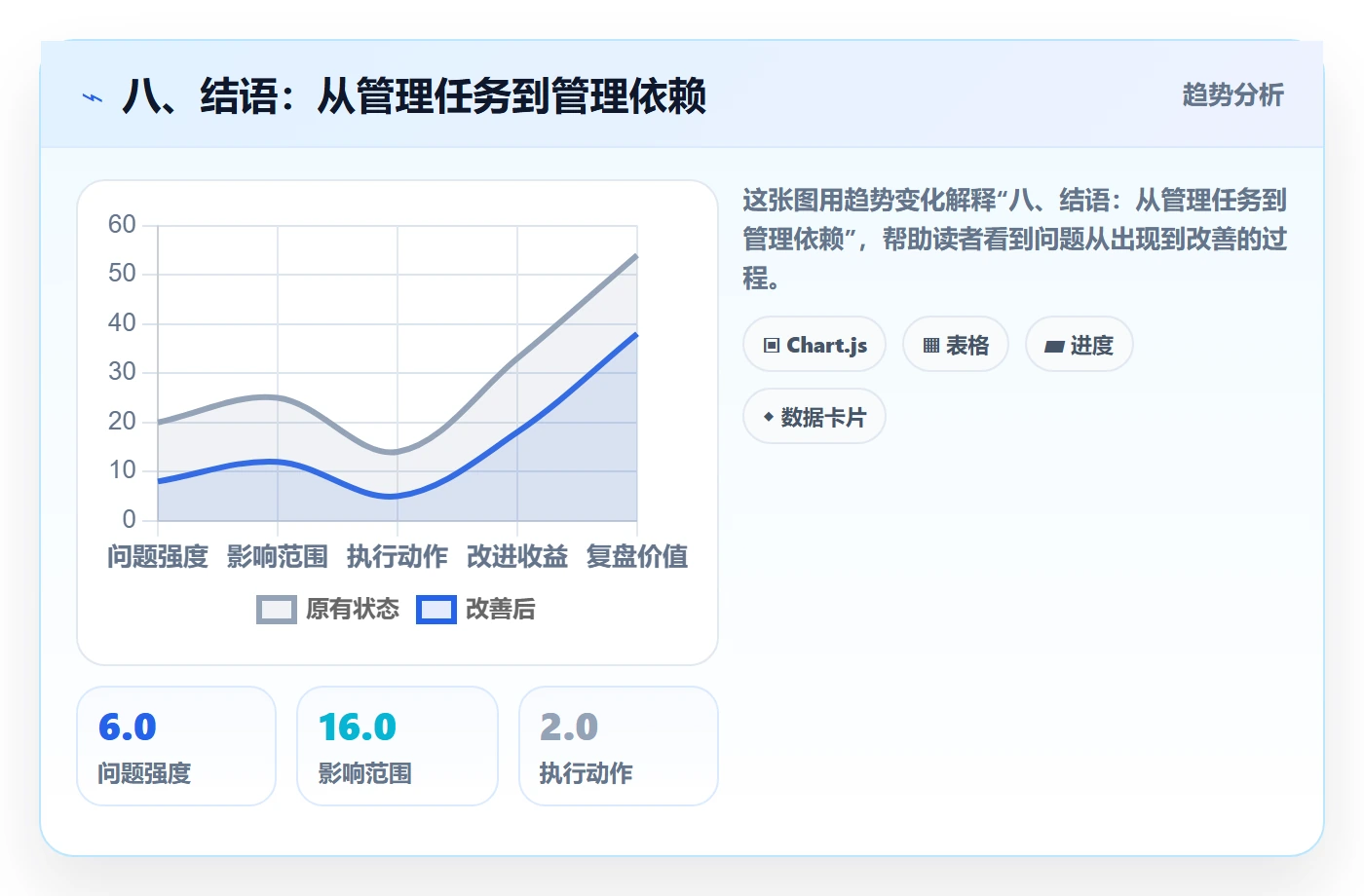Click the diamond icon in 数据卡片 tag
This screenshot has width=1364, height=896.
768,417
